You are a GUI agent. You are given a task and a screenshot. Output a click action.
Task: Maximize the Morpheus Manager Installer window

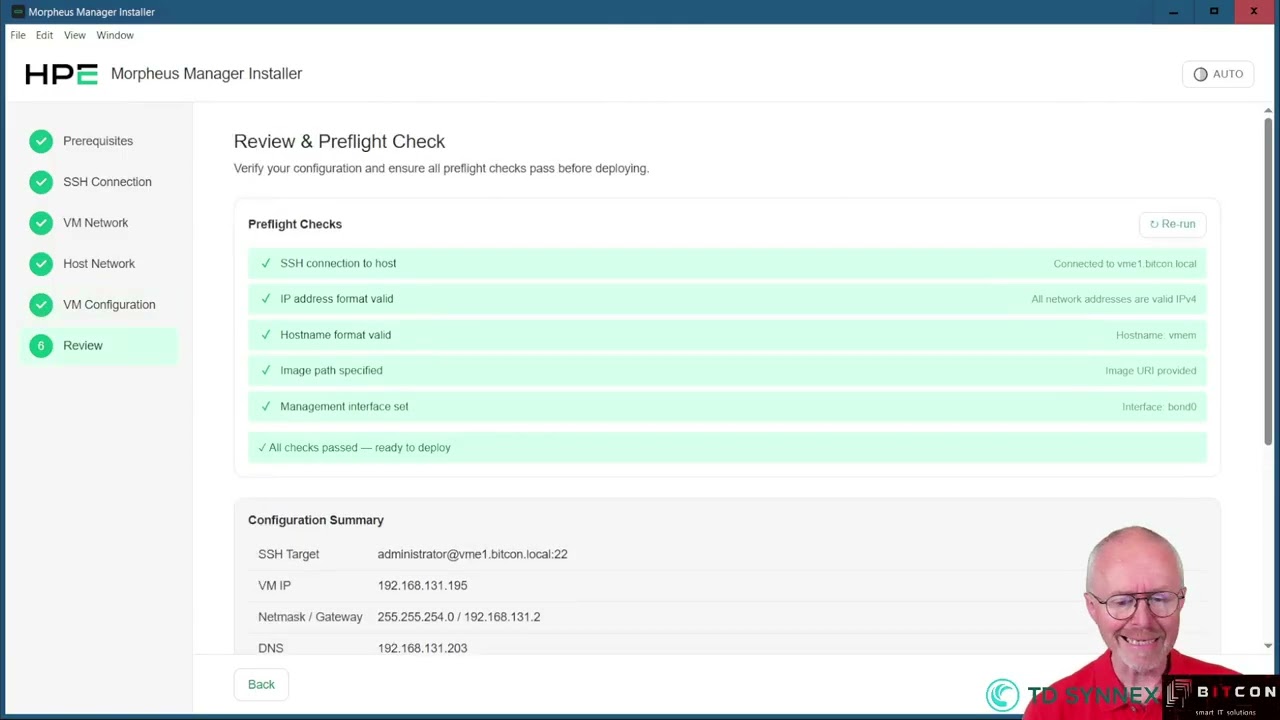1213,12
